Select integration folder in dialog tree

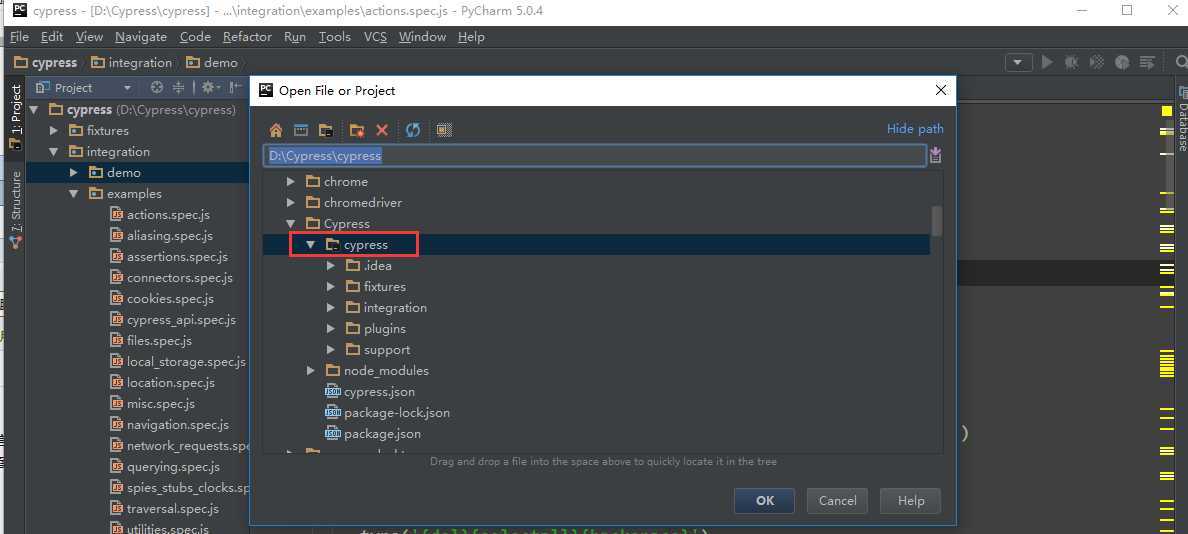[x=386, y=308]
